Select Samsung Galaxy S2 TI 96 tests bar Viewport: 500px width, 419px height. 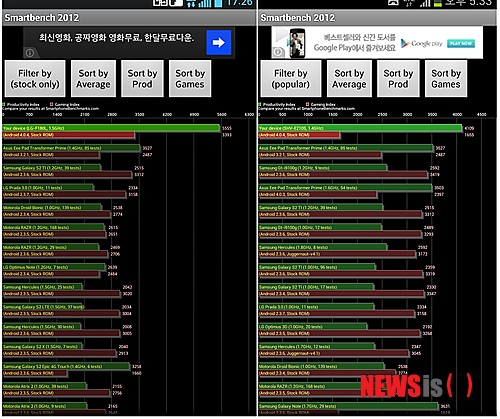tap(317, 267)
